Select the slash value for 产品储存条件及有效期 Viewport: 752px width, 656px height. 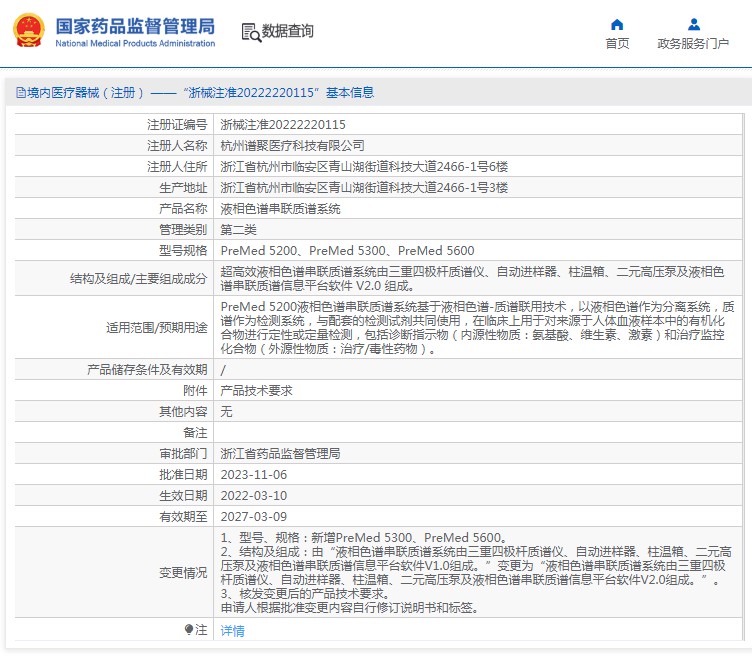click(223, 370)
